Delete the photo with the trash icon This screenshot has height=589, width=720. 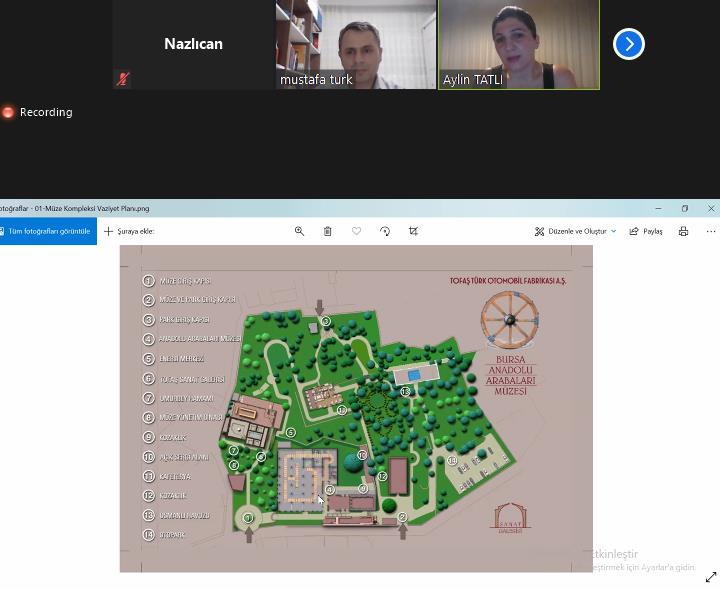pos(327,231)
